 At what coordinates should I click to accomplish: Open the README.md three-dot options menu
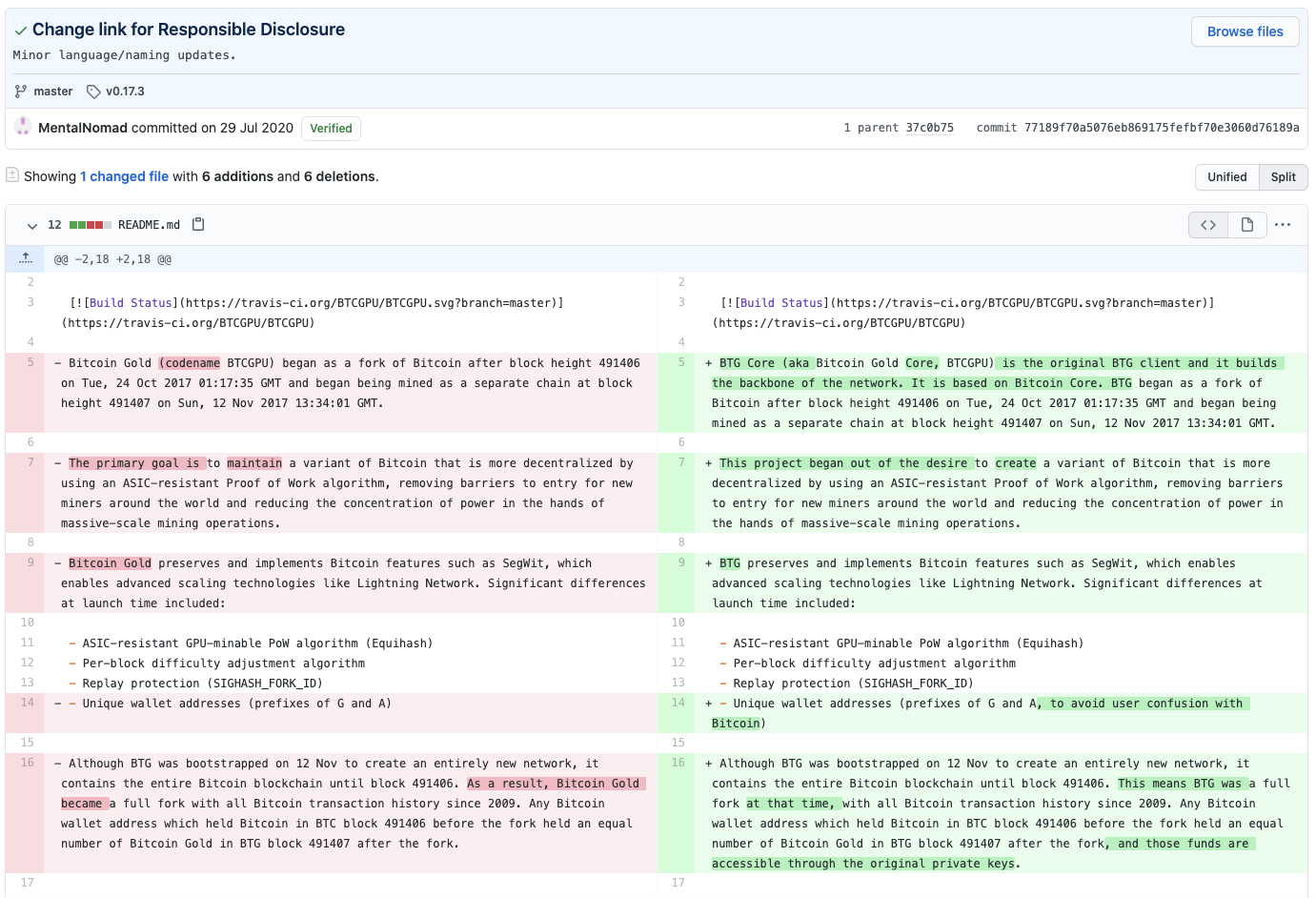pos(1283,225)
